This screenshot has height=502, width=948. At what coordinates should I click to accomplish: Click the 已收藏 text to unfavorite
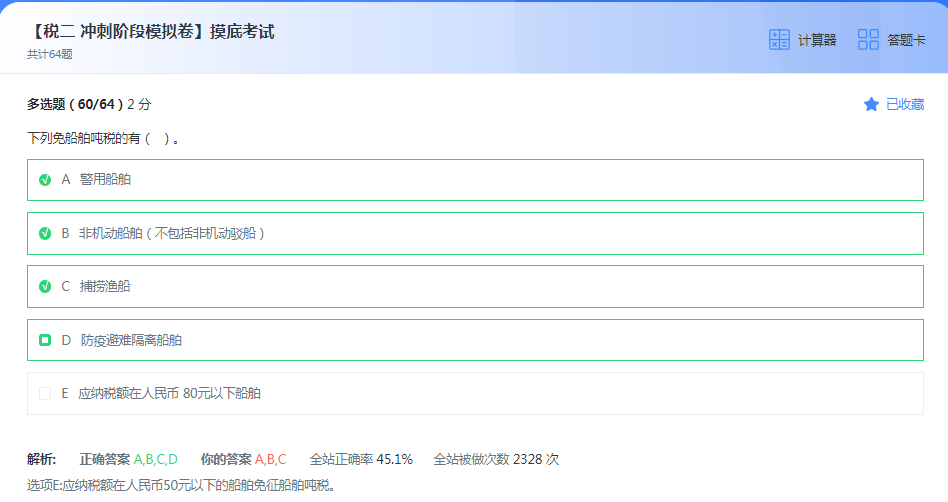(905, 104)
